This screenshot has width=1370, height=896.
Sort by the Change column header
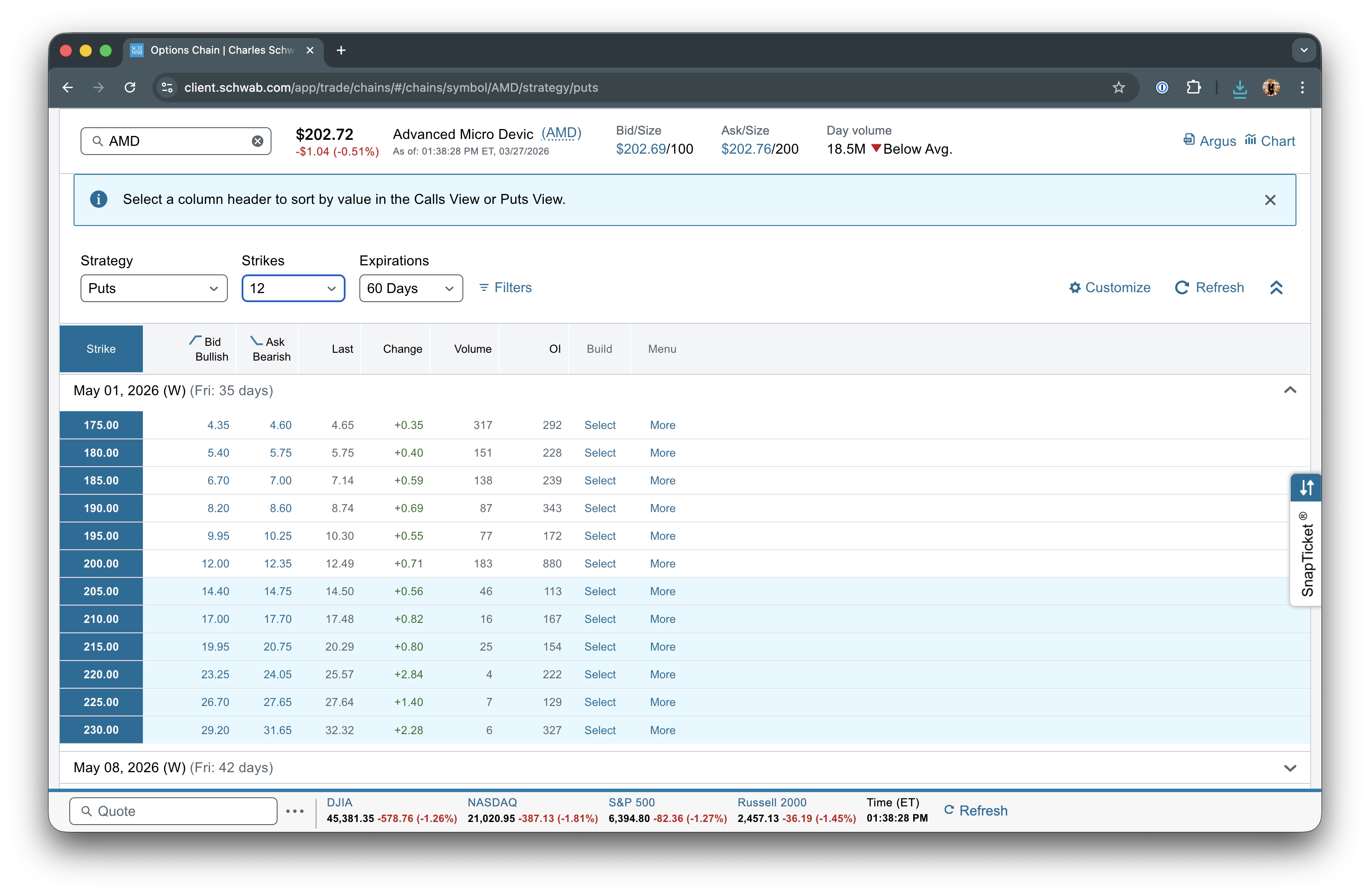[x=402, y=349]
